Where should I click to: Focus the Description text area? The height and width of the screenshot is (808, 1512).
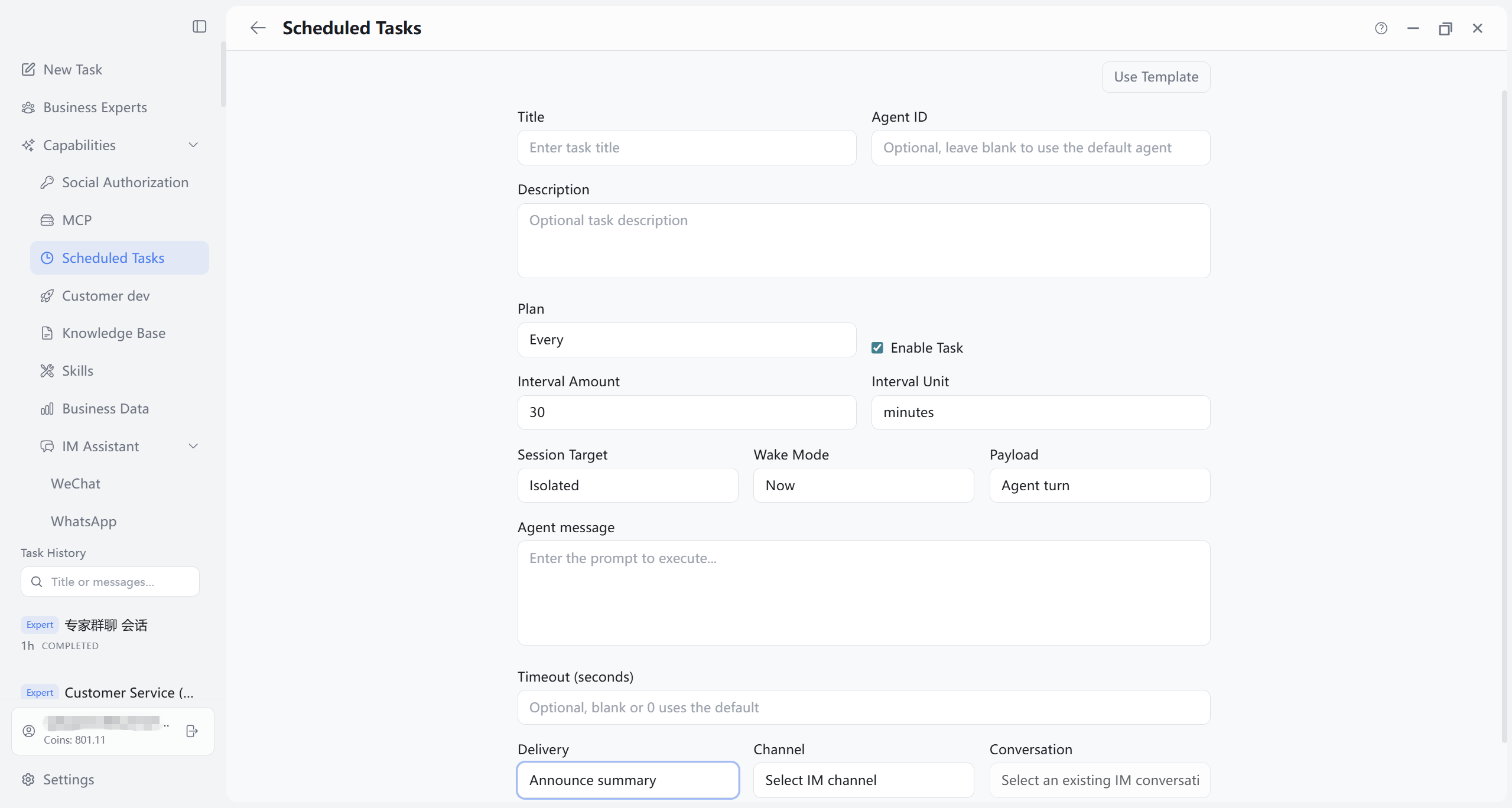point(863,241)
